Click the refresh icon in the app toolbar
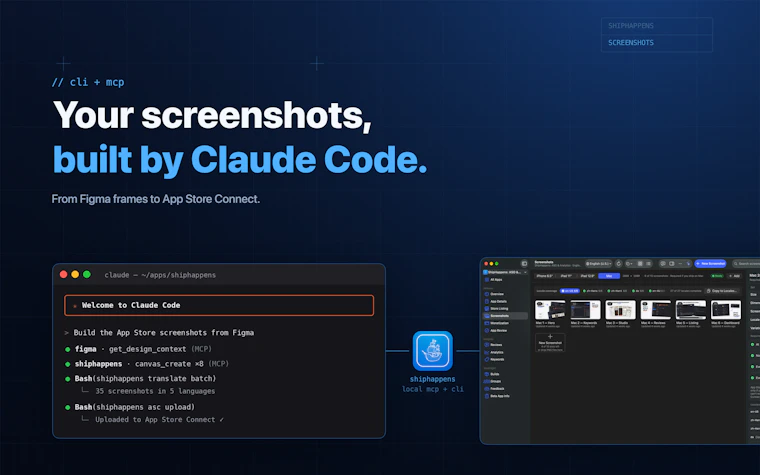This screenshot has height=475, width=760. (x=618, y=264)
